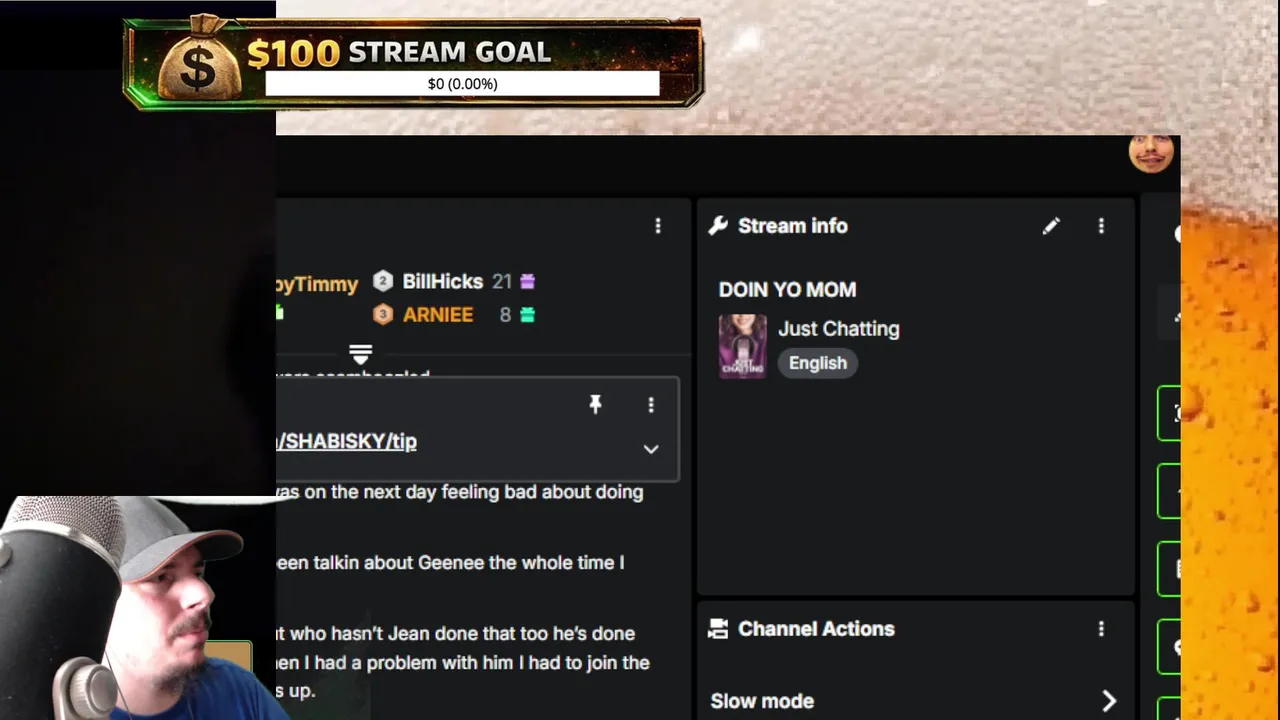Click the green gift icon next to ARNIEE
Image resolution: width=1280 pixels, height=720 pixels.
pyautogui.click(x=527, y=315)
